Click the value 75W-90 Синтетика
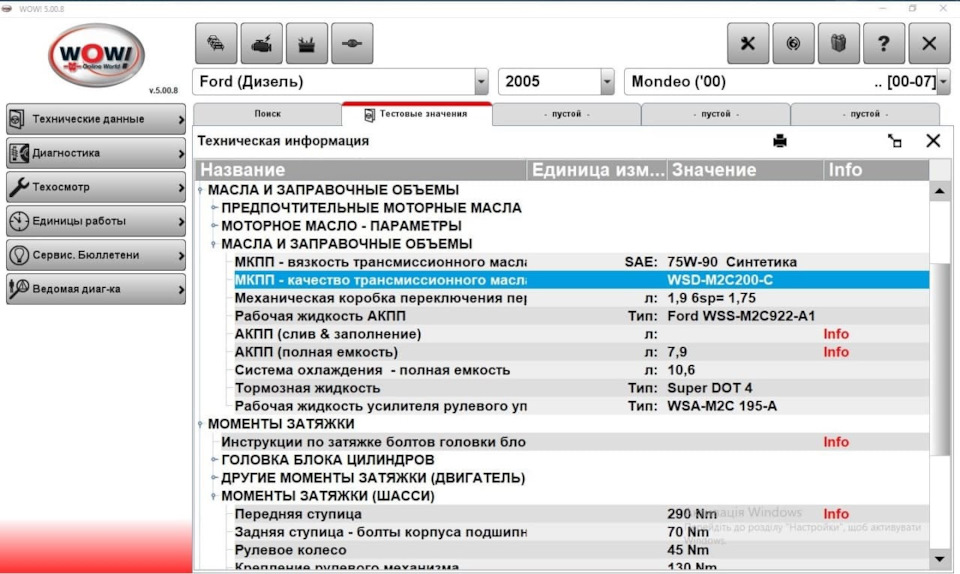 pyautogui.click(x=732, y=262)
